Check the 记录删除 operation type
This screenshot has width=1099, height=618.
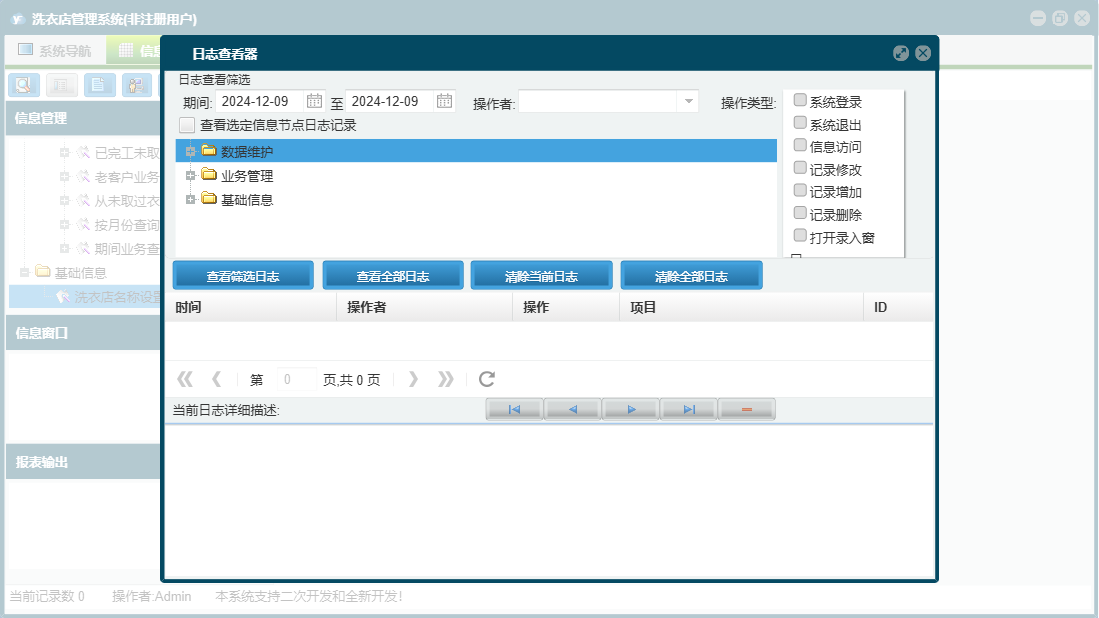coord(800,212)
